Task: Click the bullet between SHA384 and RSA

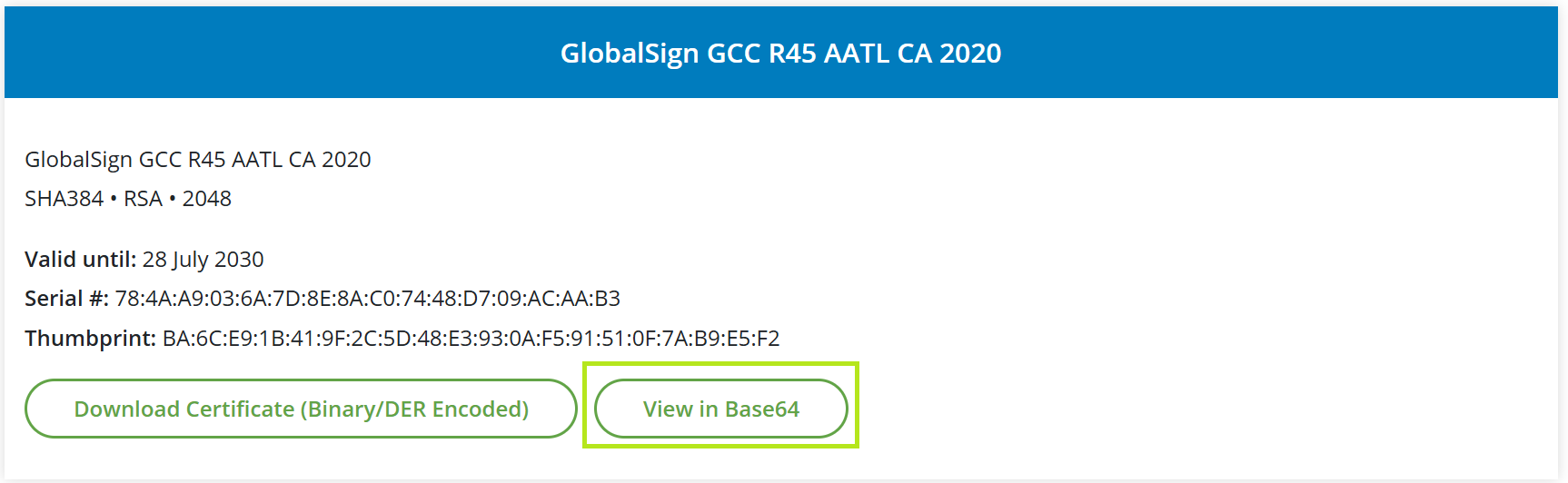Action: point(114,199)
